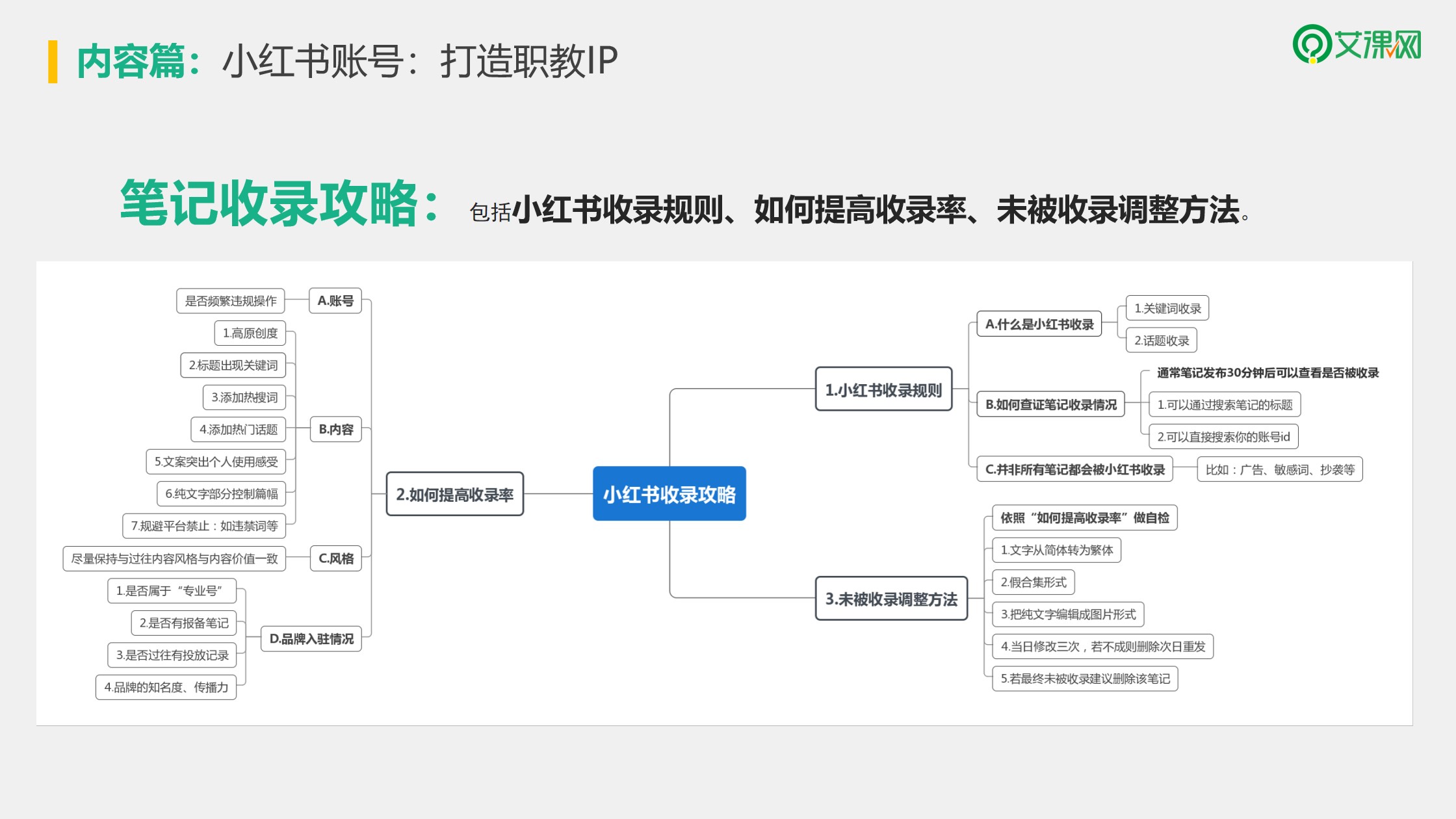Viewport: 1456px width, 819px height.
Task: Select leaf 1.是否属于“专业号”
Action: (172, 591)
